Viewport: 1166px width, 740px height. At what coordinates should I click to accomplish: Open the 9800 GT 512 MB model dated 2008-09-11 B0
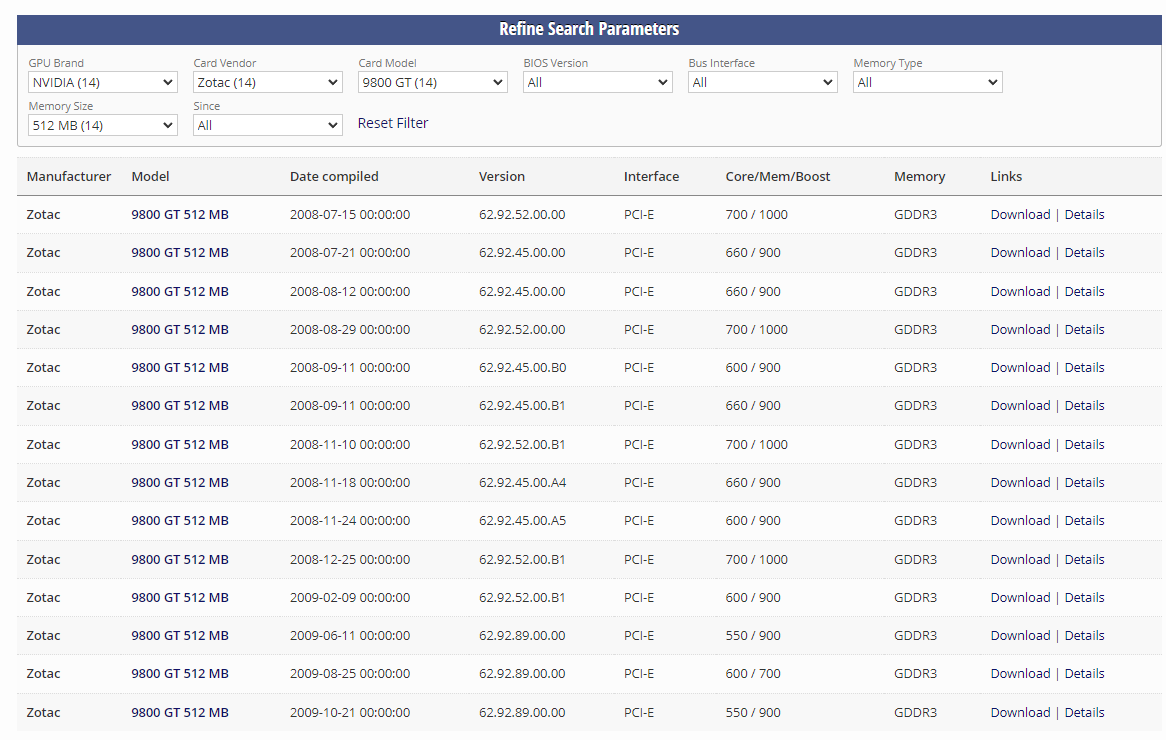tap(180, 367)
